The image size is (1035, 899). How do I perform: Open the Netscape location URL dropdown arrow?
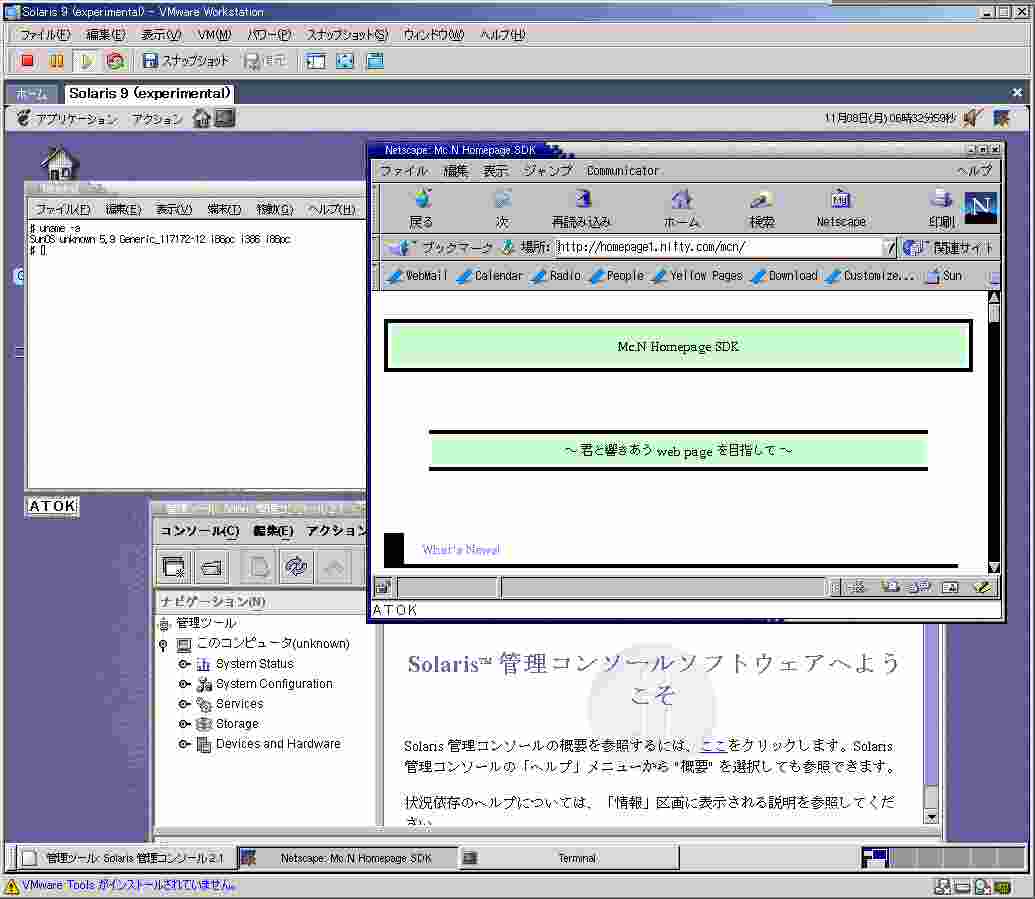tap(889, 247)
